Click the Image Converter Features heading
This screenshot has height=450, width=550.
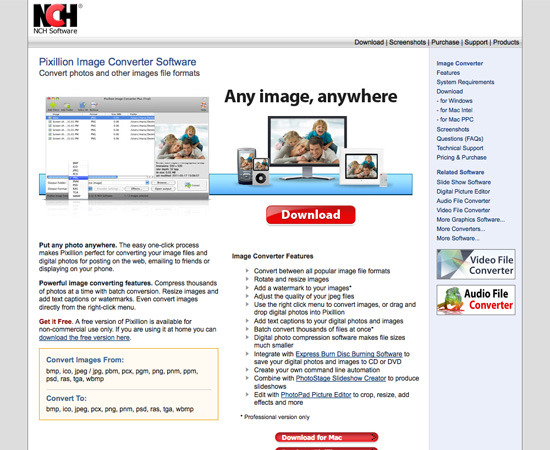[273, 256]
